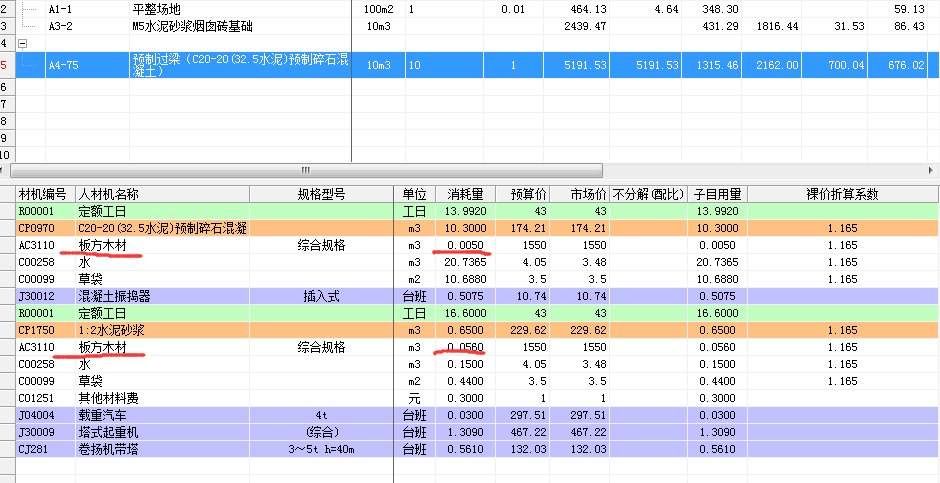This screenshot has width=940, height=483.
Task: Click the 229.62 budget price of 水泥砂浆
Action: tap(522, 330)
